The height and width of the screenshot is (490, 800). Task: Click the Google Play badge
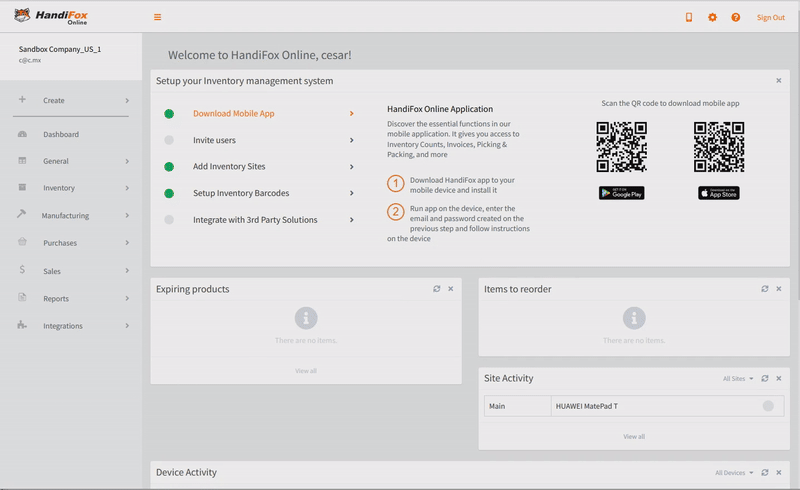coord(621,193)
